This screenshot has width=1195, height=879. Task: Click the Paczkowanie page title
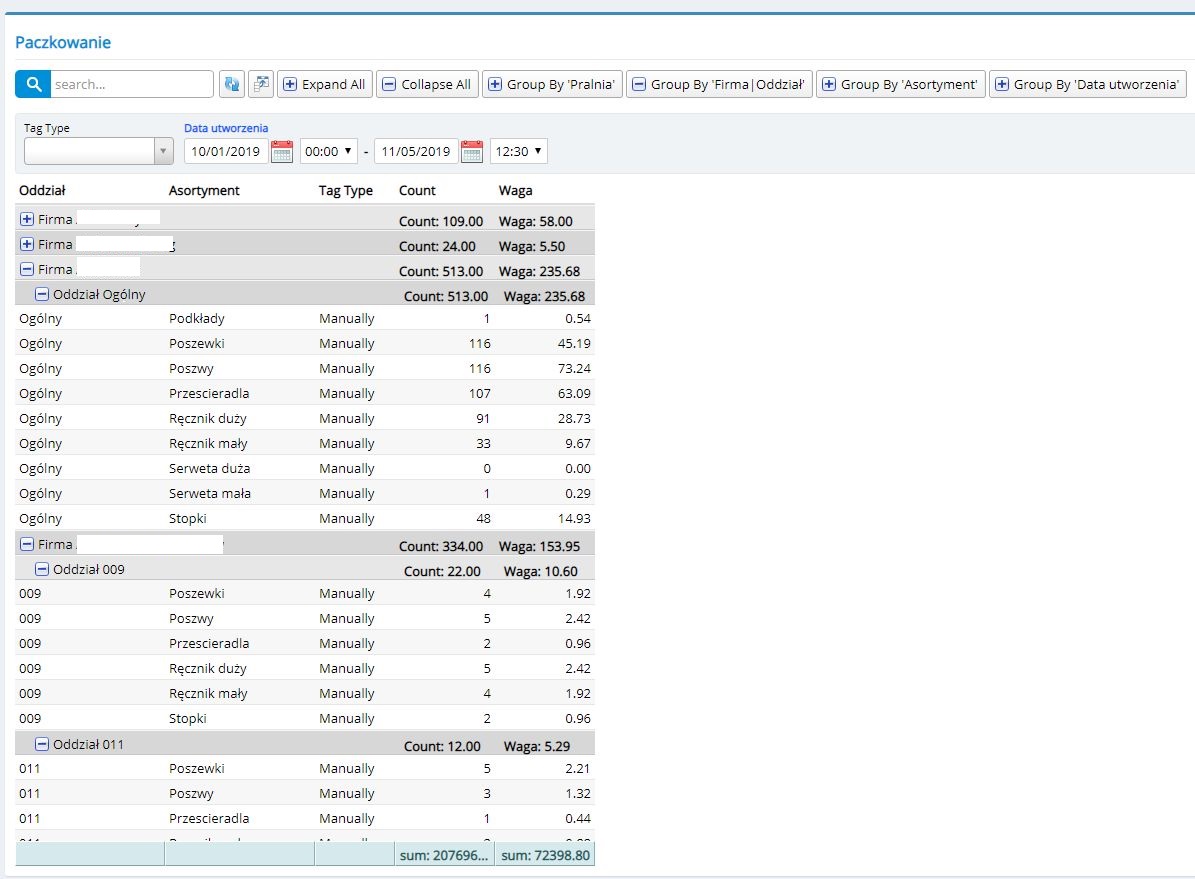pos(63,43)
